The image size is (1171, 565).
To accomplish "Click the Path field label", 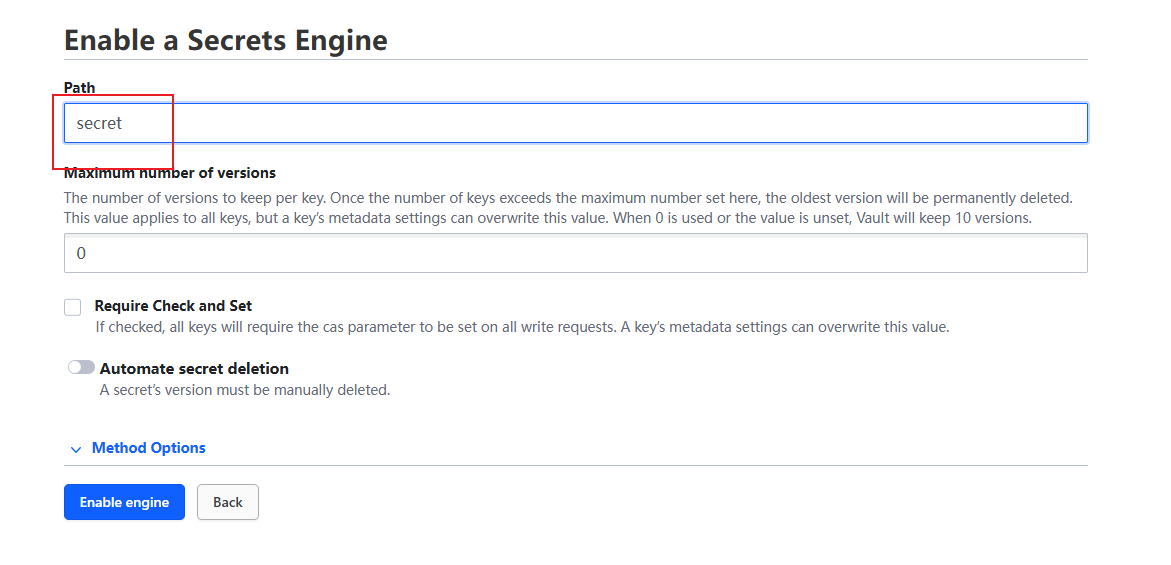I will pos(80,88).
